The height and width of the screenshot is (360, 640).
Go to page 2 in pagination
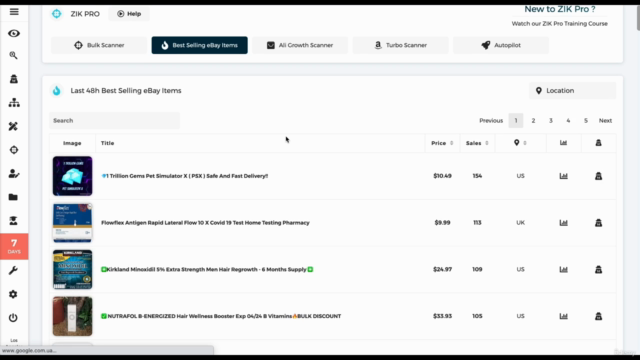click(x=533, y=121)
